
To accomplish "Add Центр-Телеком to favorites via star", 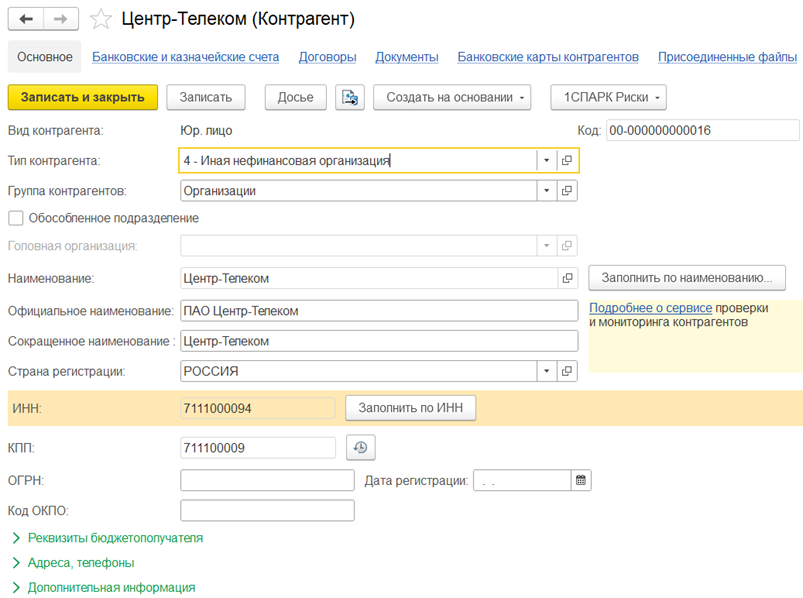I will coord(100,19).
